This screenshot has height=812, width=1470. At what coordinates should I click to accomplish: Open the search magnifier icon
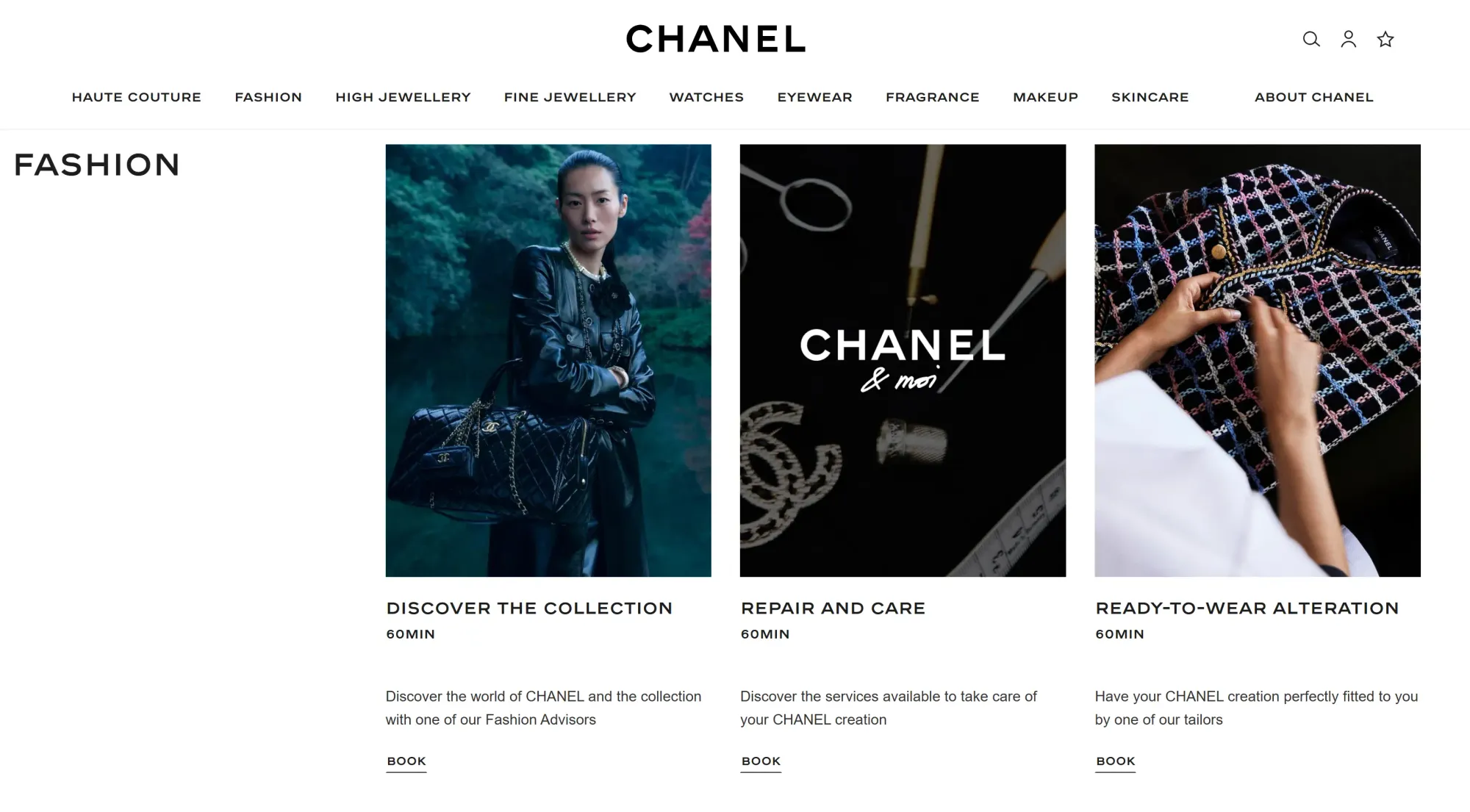(x=1311, y=39)
